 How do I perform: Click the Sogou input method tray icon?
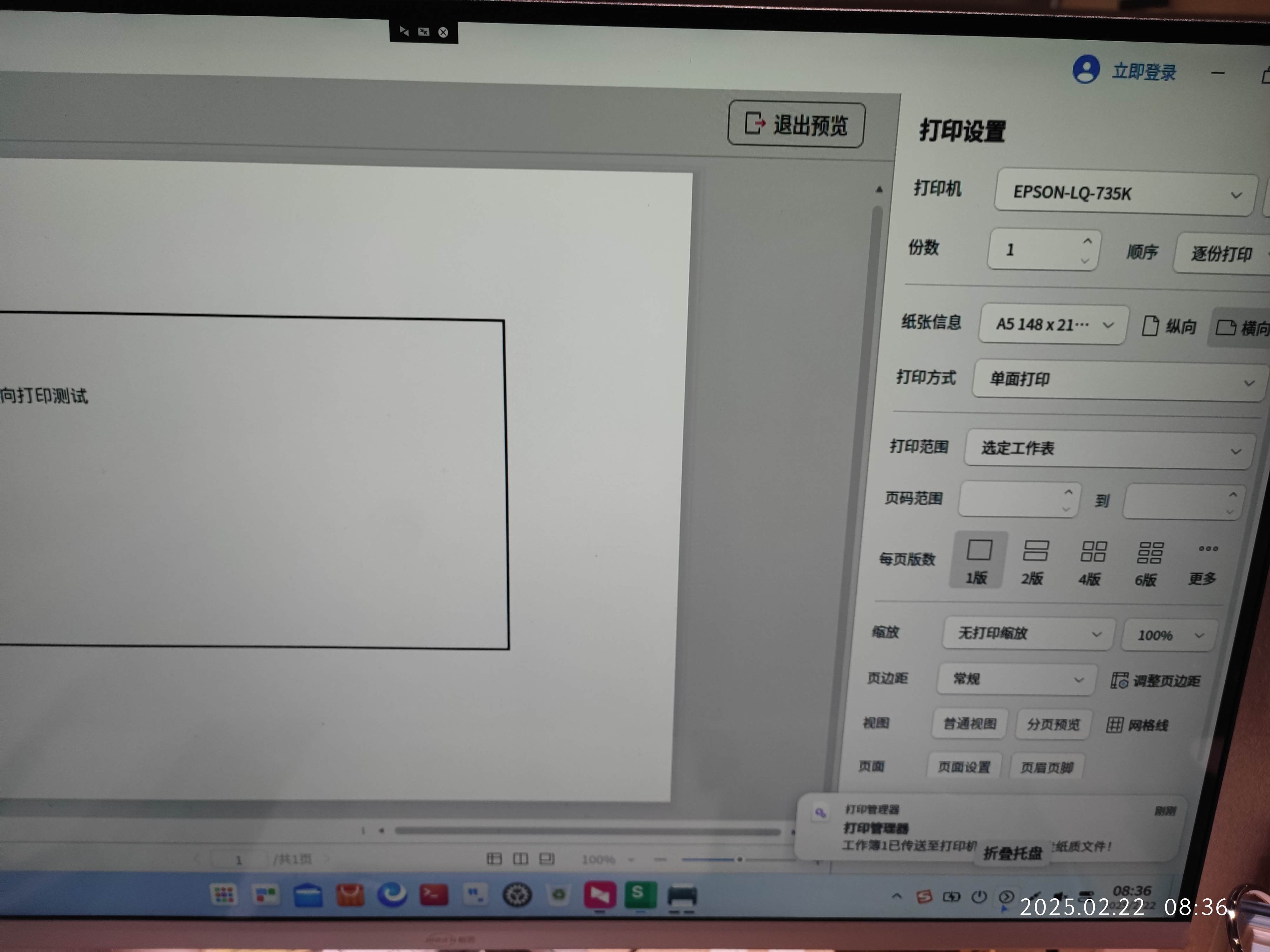tap(924, 896)
